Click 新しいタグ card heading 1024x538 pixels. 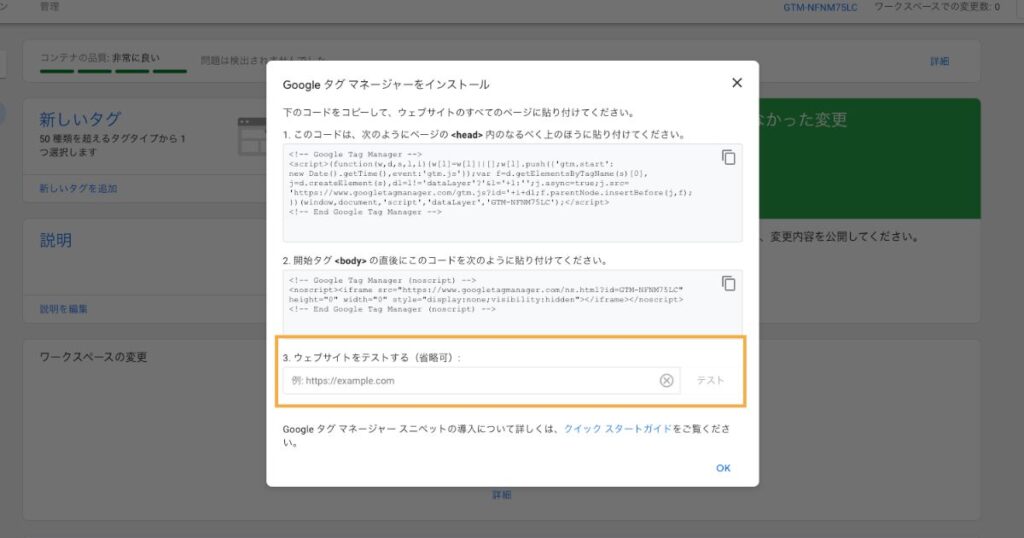[x=80, y=119]
